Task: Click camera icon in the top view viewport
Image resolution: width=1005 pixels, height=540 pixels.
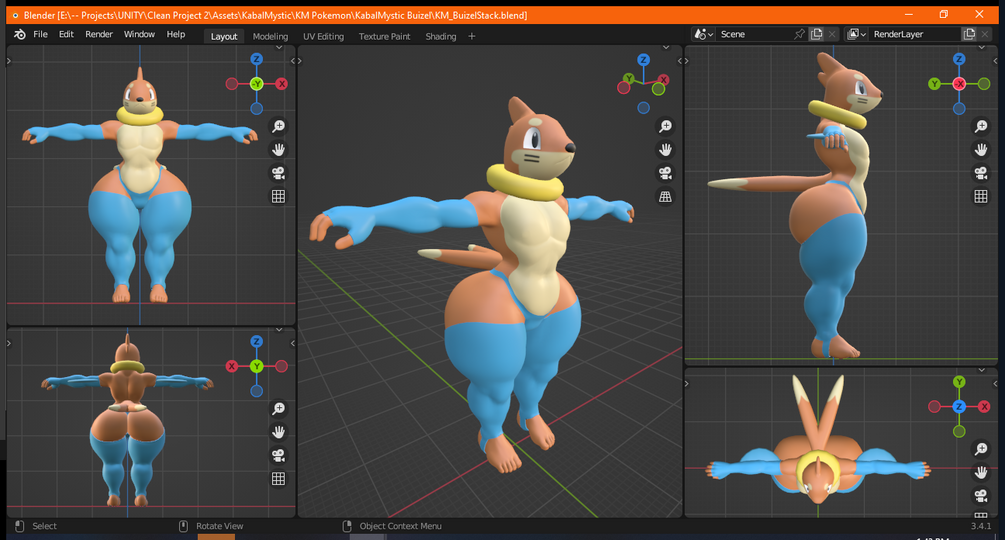Action: click(981, 496)
